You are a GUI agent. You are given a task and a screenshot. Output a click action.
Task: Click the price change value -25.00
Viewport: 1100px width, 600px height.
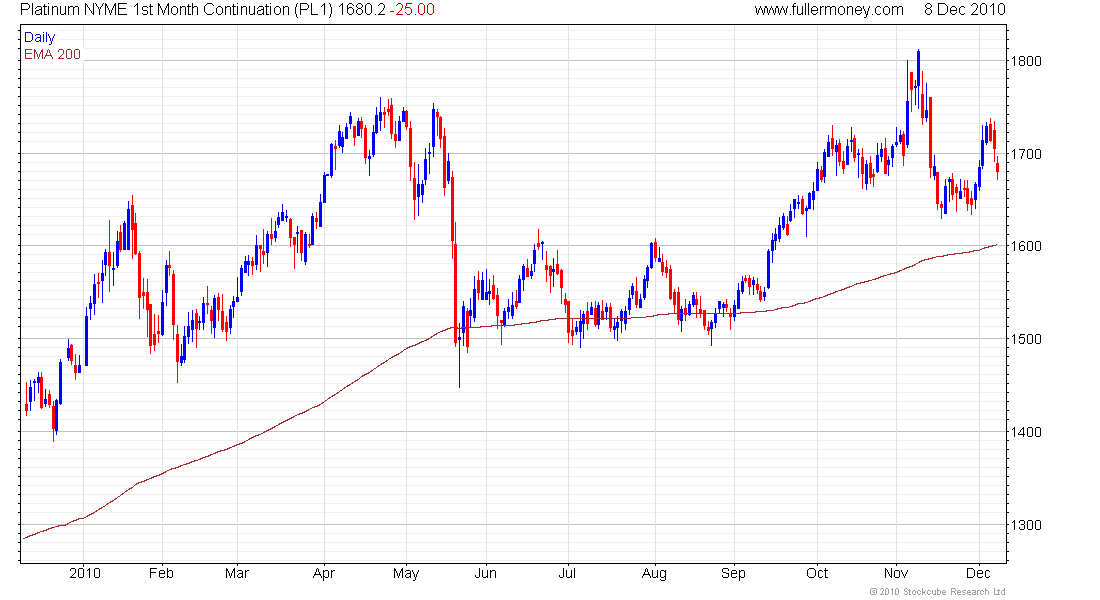coord(412,10)
